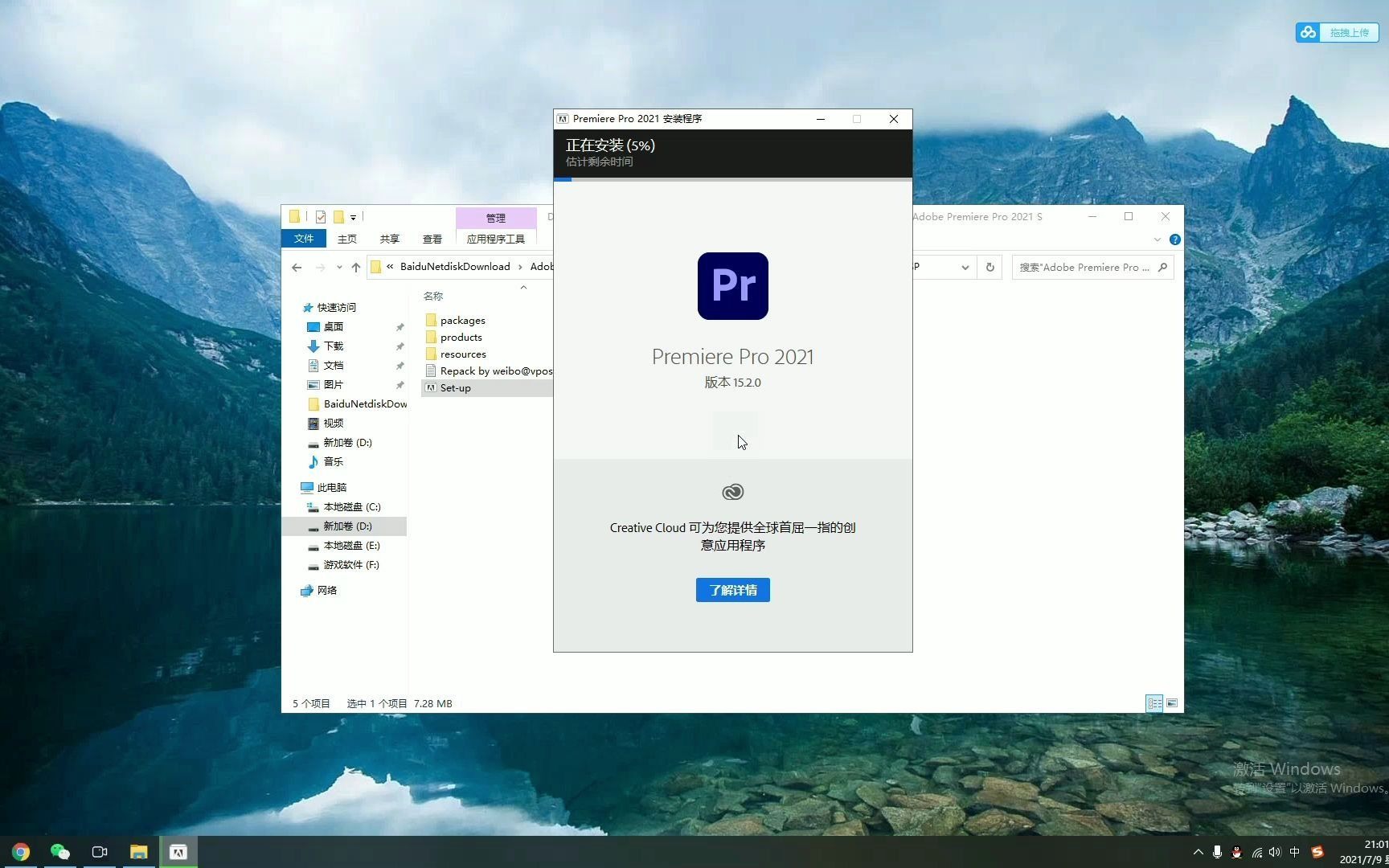Select 快速访问 in navigation pane
Image resolution: width=1389 pixels, height=868 pixels.
[x=336, y=308]
